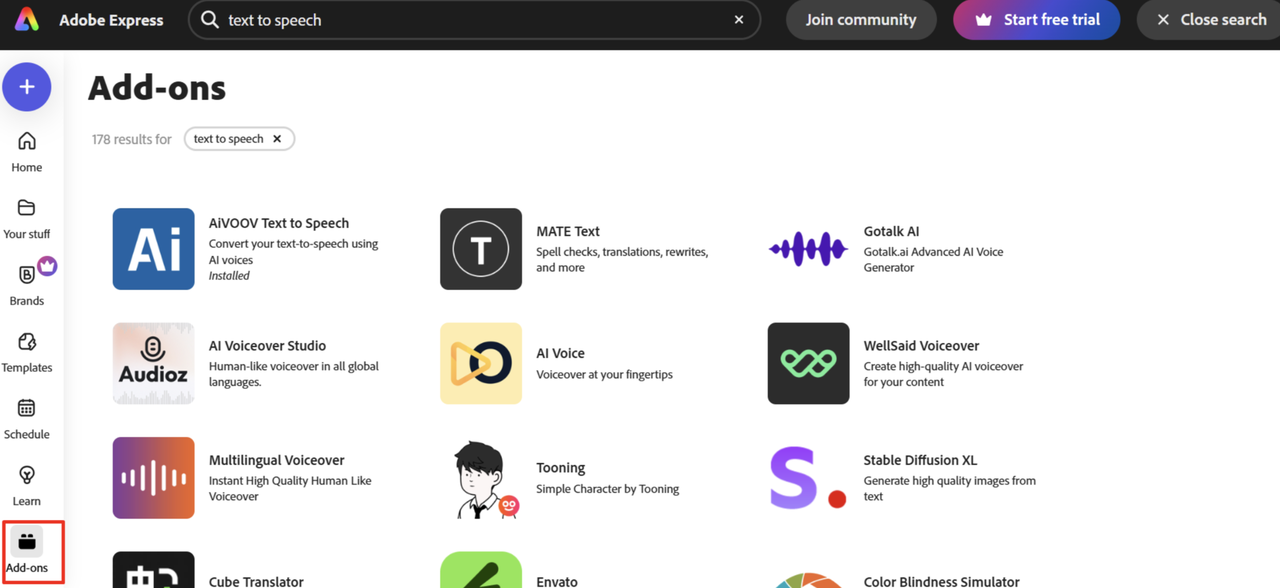
Task: Open the Color Blindness Simulator title
Action: pos(941,581)
